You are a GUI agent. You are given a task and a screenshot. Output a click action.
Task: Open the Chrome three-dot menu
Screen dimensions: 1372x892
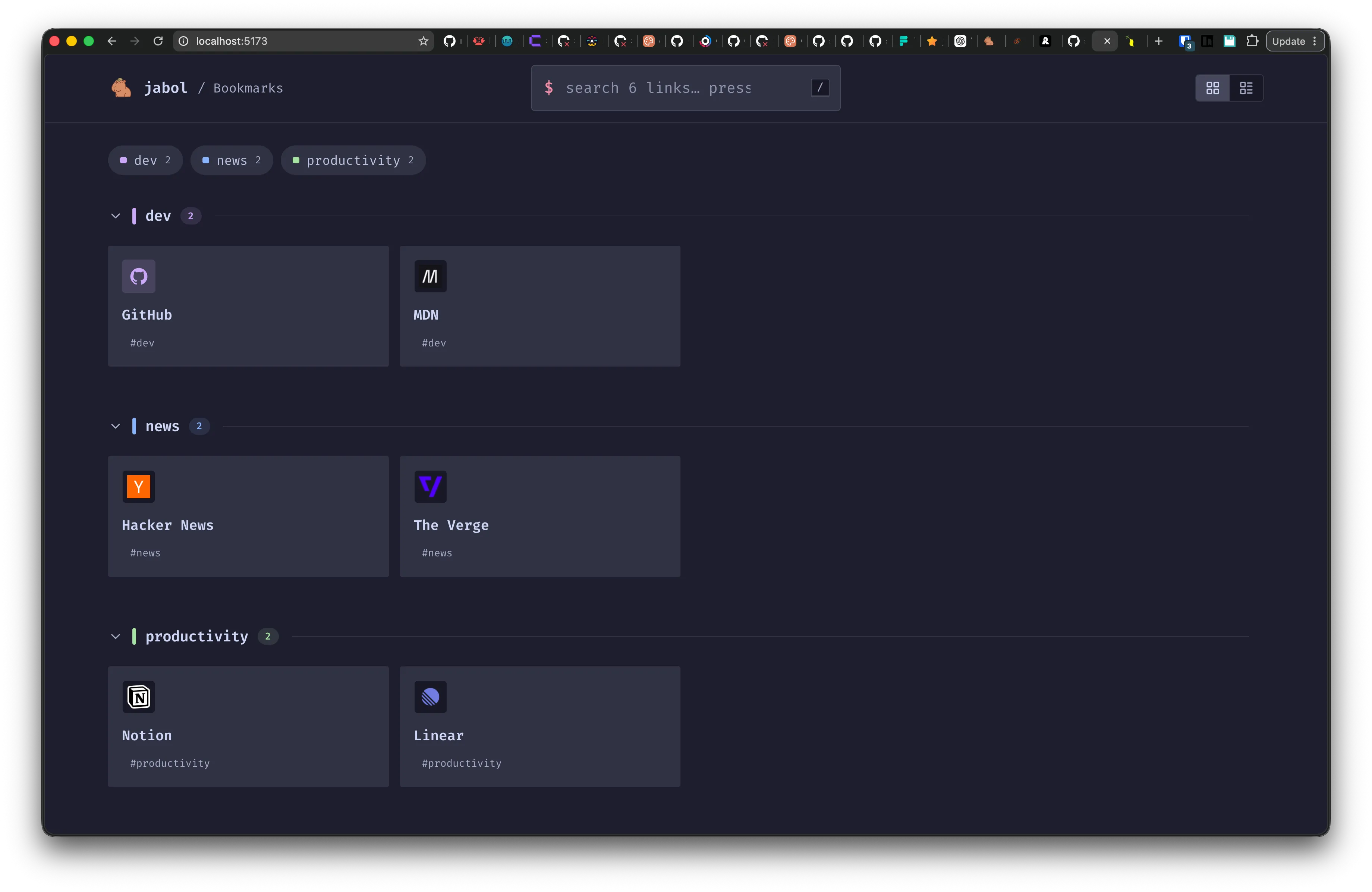pyautogui.click(x=1314, y=41)
